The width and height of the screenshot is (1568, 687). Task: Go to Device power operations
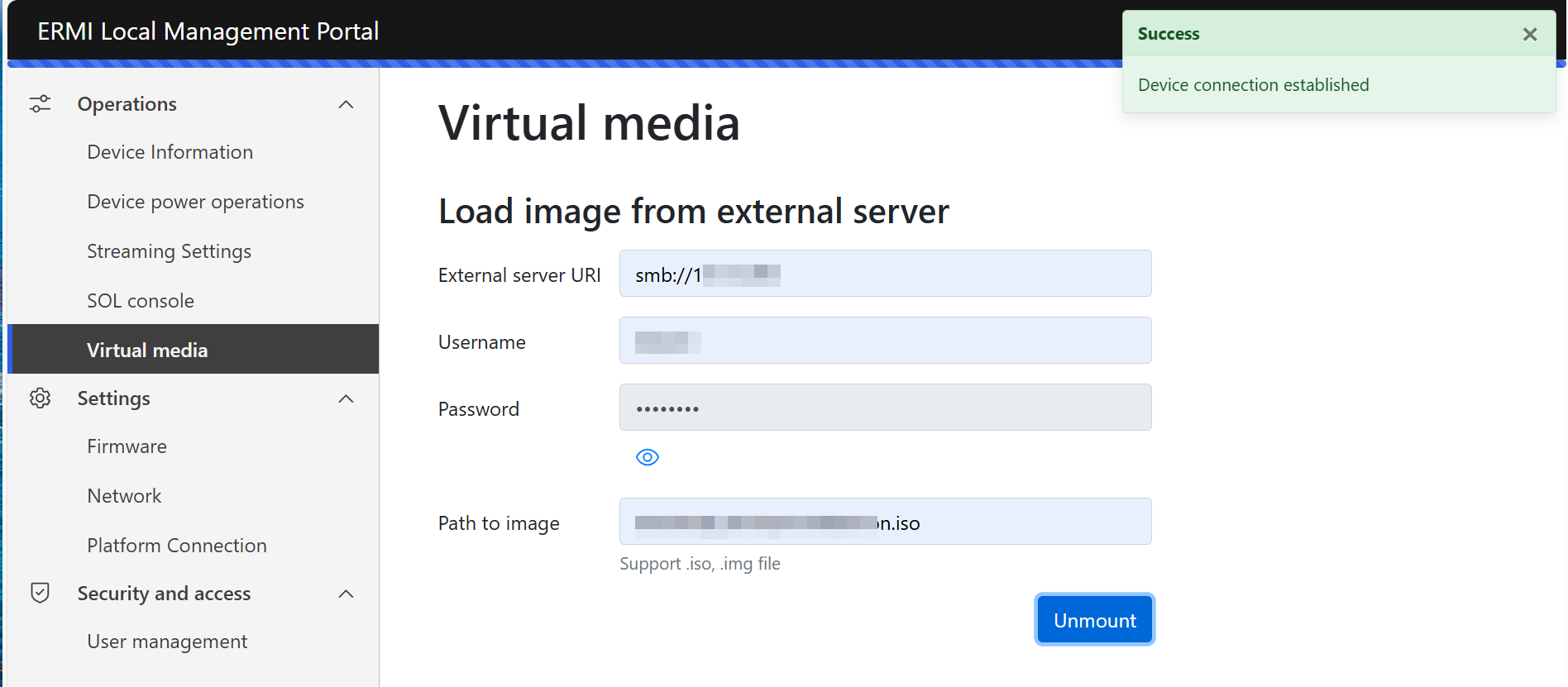click(195, 202)
